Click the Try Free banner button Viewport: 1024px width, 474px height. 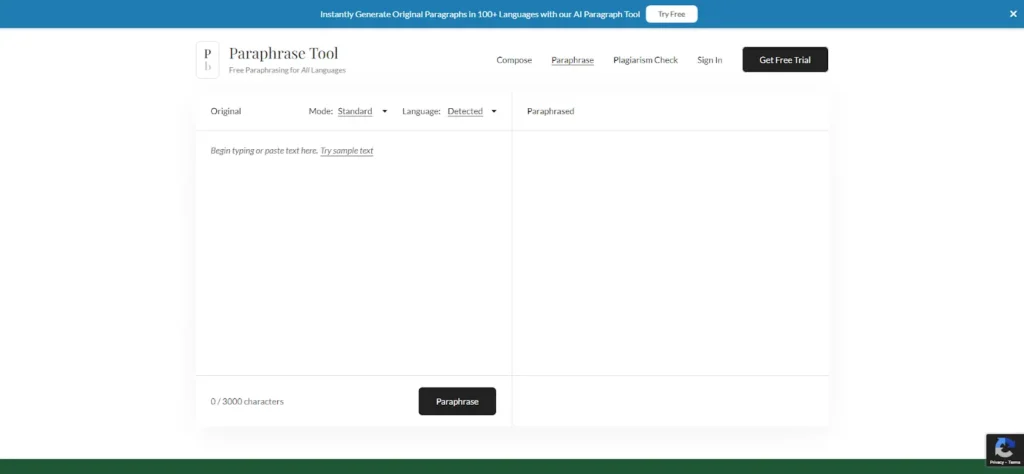671,14
